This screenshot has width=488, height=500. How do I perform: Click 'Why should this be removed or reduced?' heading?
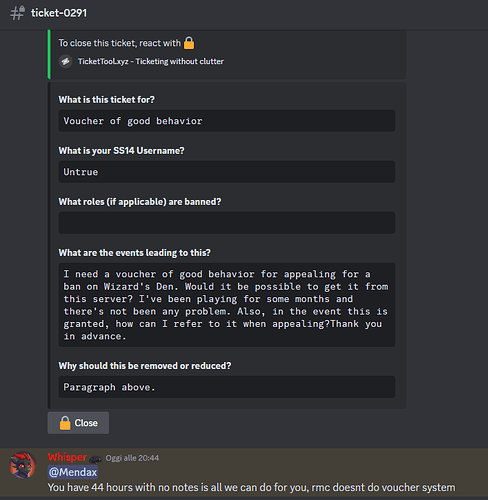pyautogui.click(x=145, y=366)
